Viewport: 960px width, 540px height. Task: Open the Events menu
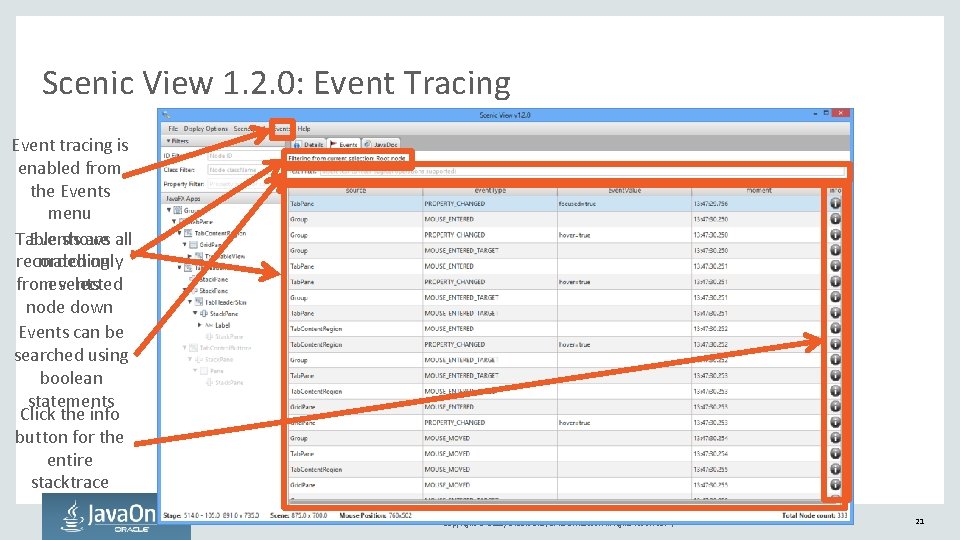click(282, 129)
